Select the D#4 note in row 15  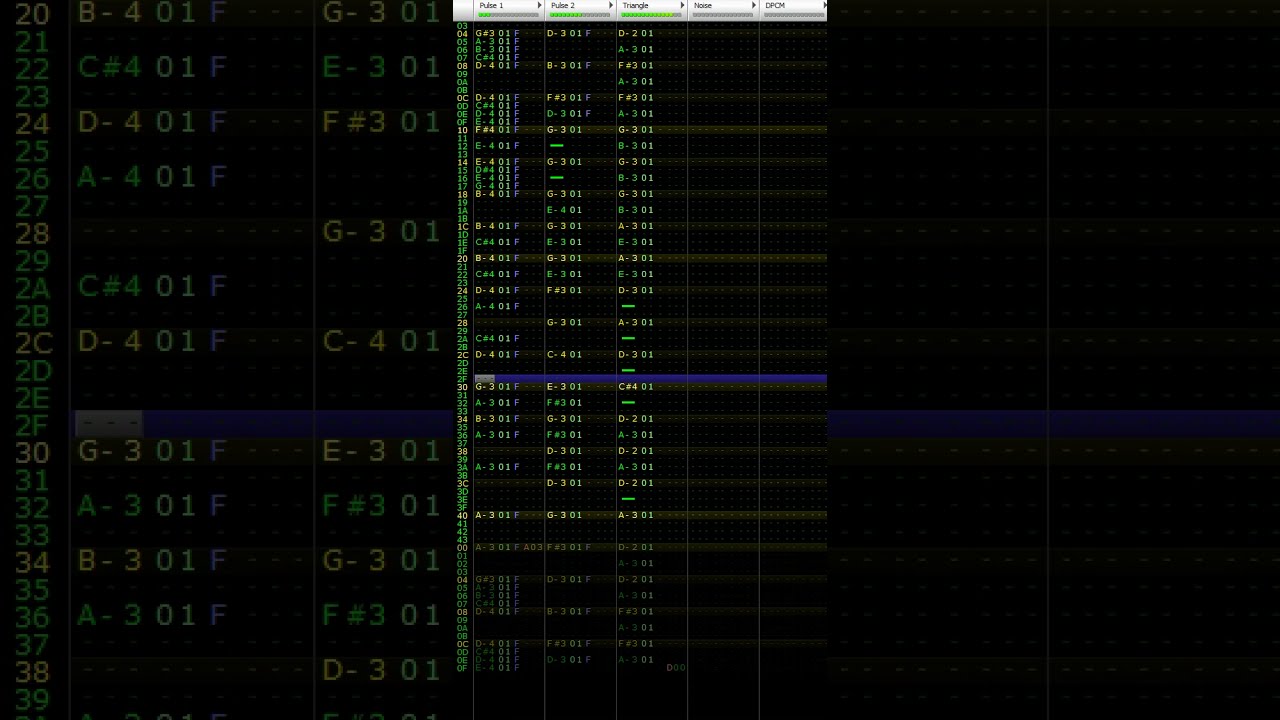485,170
